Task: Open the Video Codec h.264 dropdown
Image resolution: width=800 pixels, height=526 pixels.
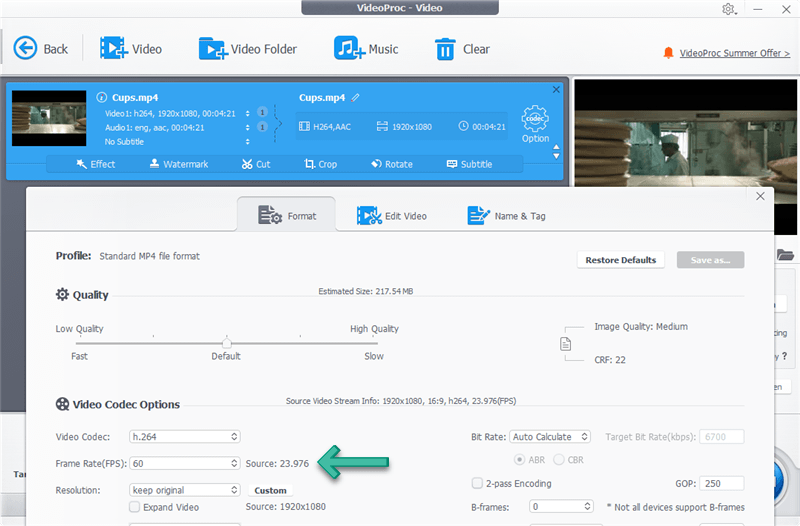Action: click(x=184, y=437)
